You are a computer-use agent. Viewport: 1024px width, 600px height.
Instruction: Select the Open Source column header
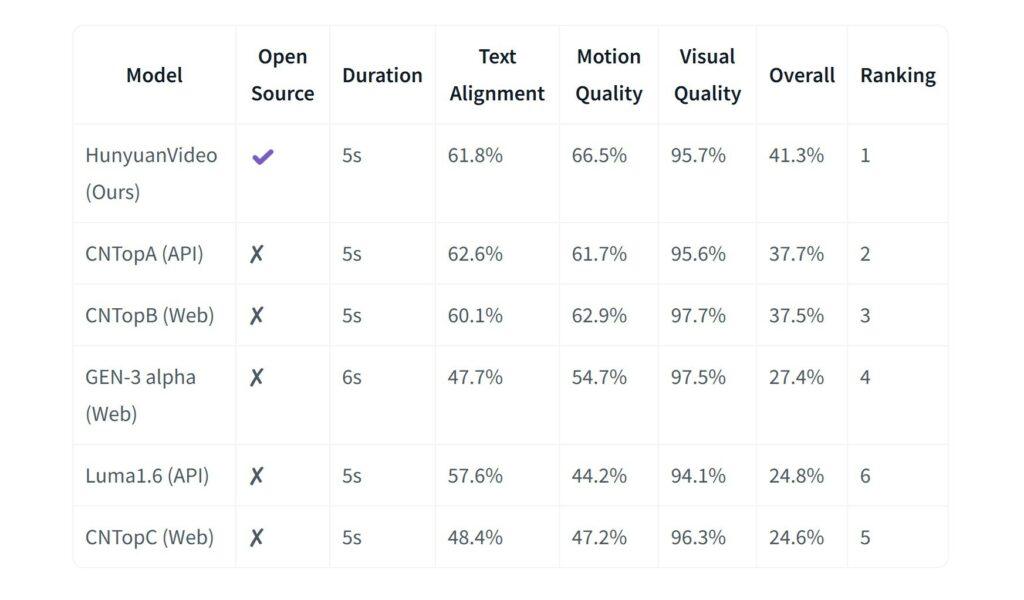pos(283,75)
